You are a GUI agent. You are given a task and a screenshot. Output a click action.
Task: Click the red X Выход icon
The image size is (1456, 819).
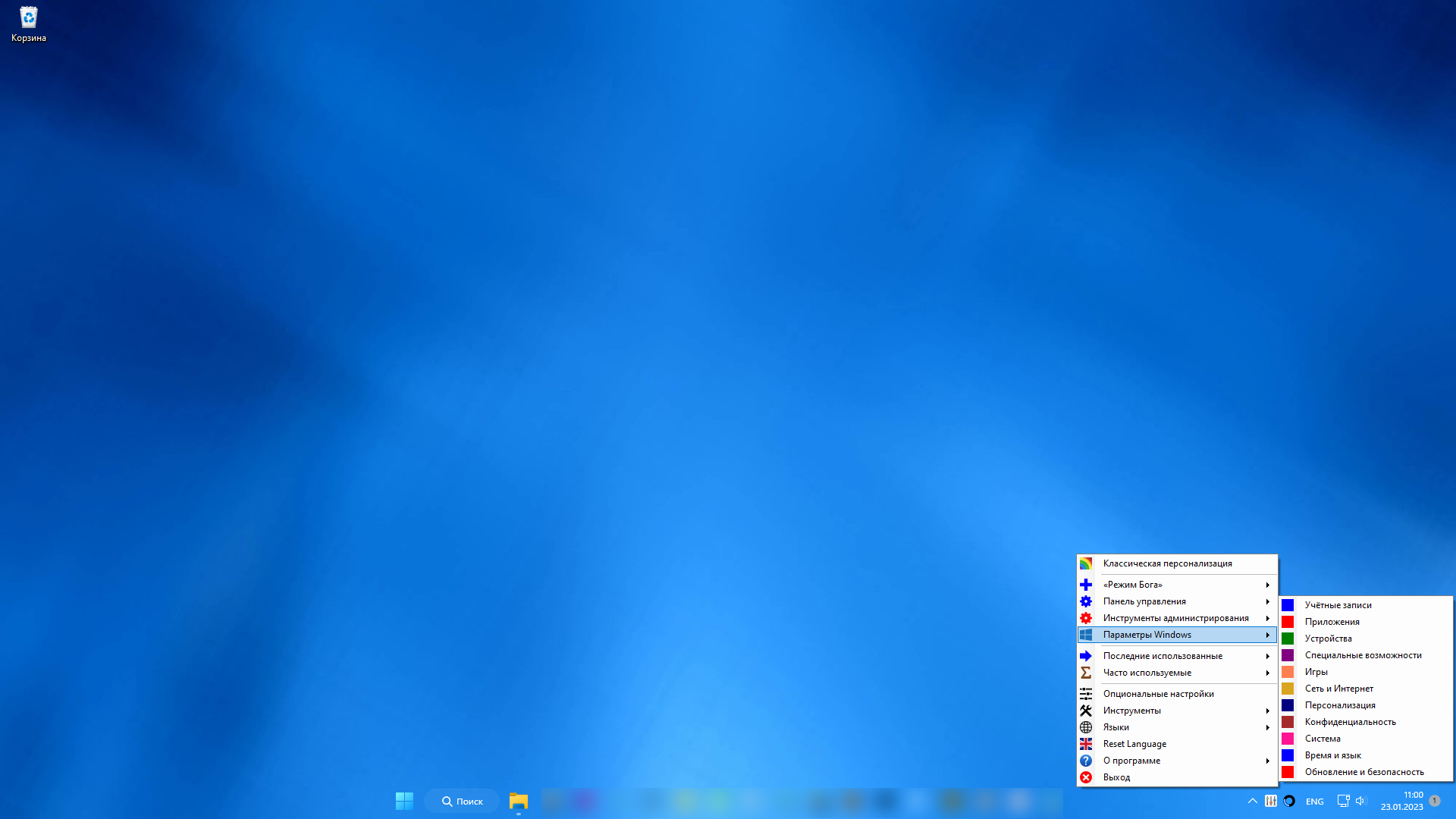click(1086, 777)
